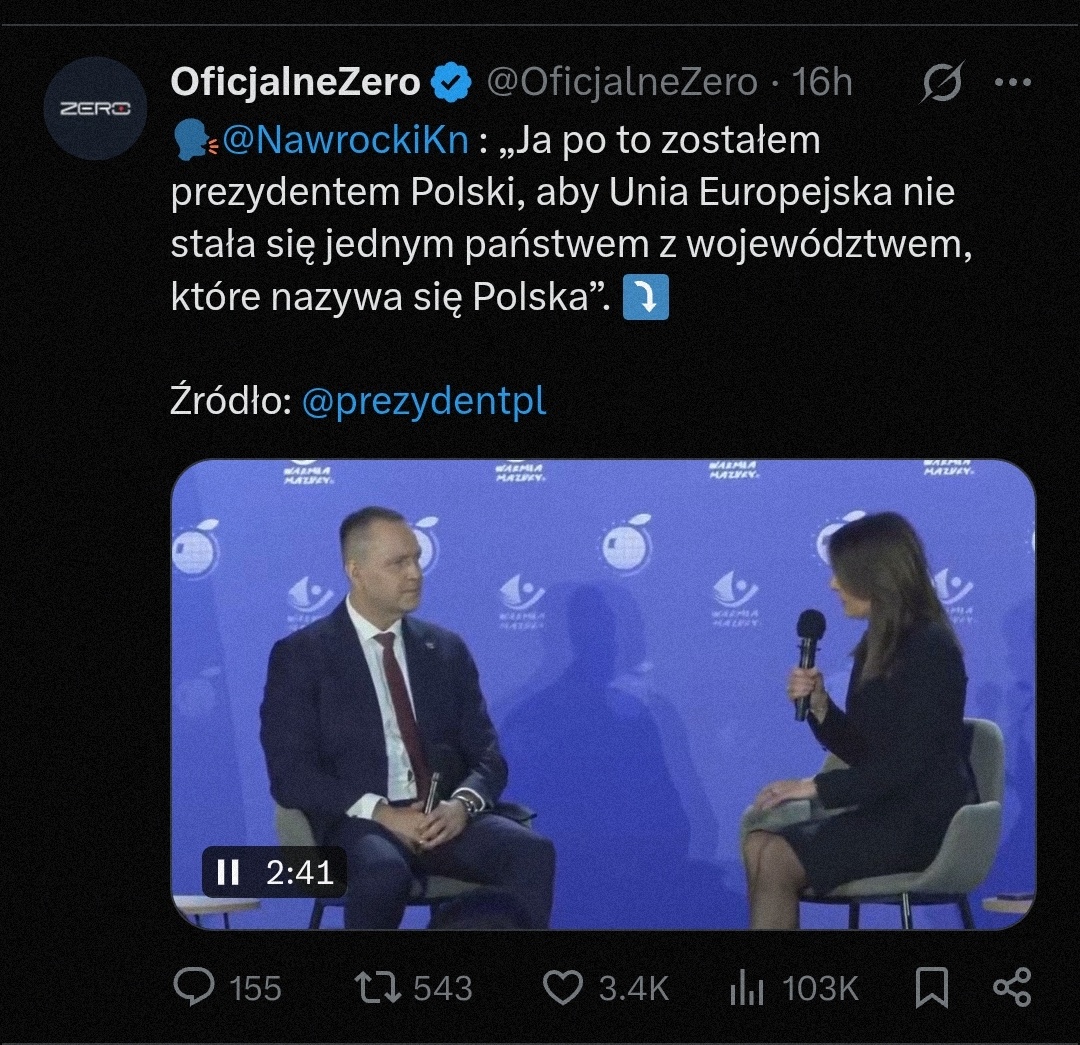
Task: Open the @OficjalneZero handle link
Action: tap(621, 82)
